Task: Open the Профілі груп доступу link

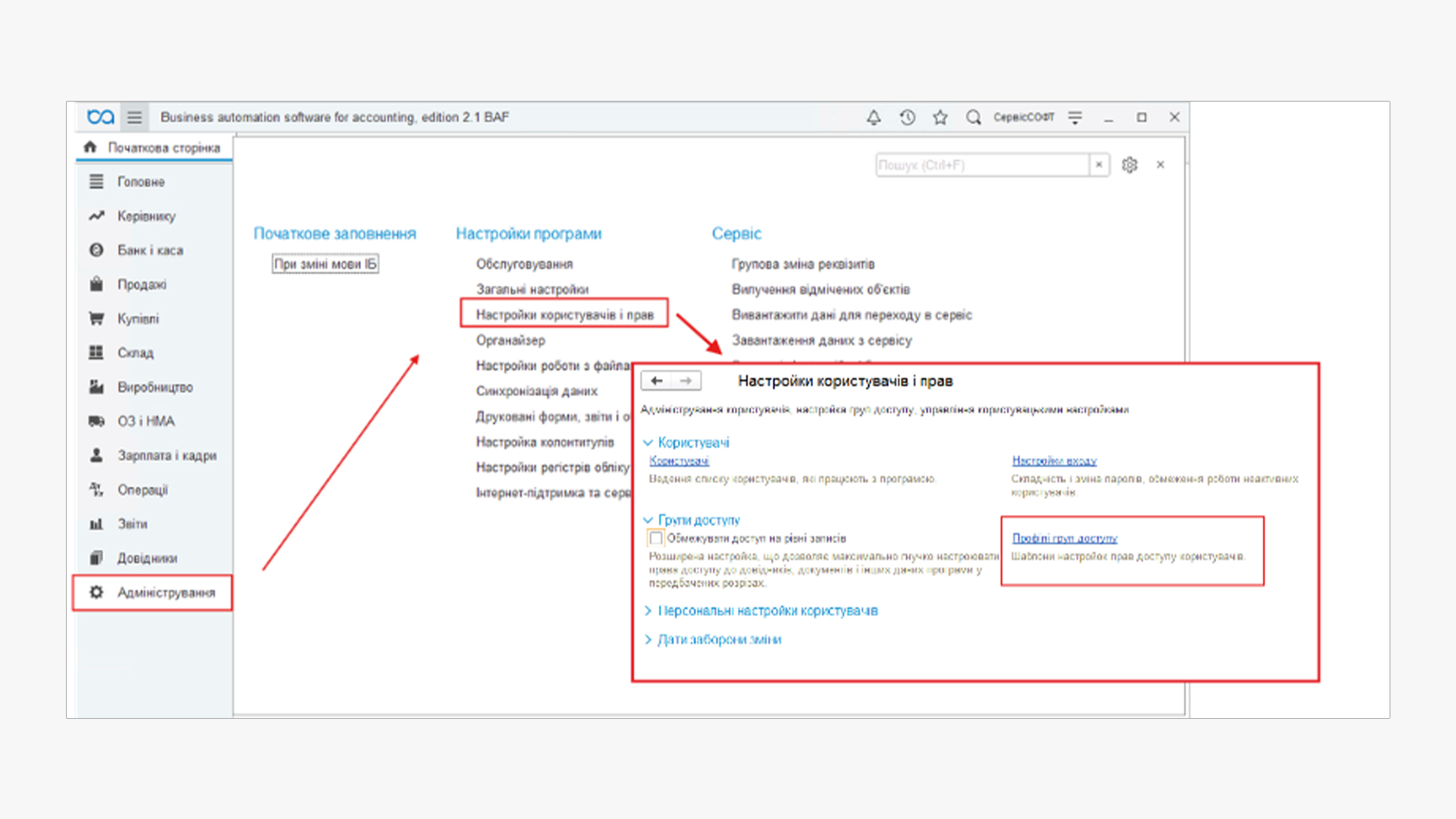Action: (1065, 538)
